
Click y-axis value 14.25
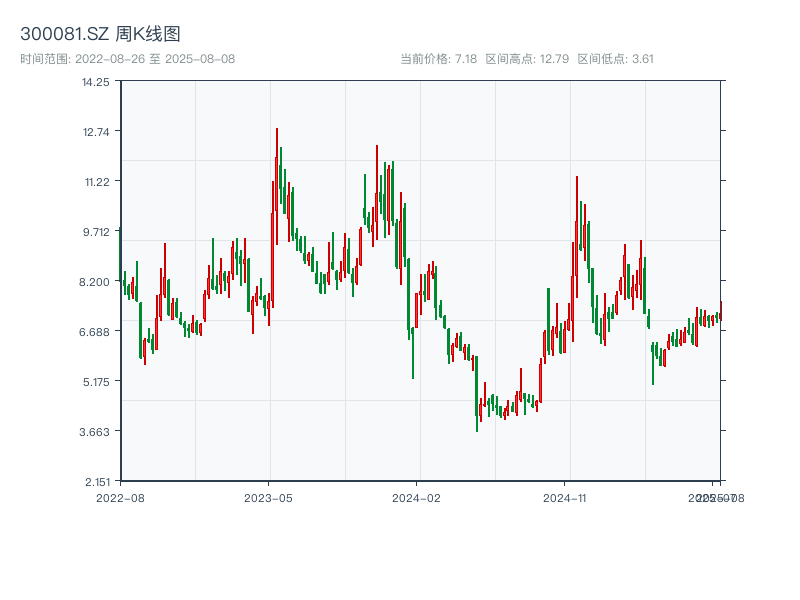[x=96, y=82]
